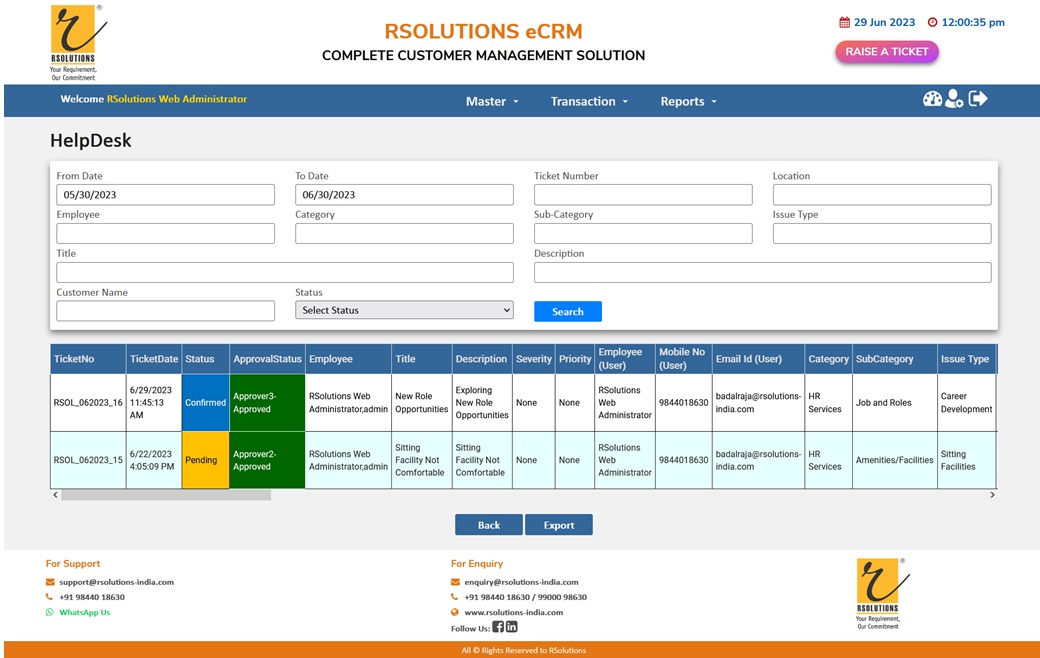Open the Facebook follow icon
The height and width of the screenshot is (658, 1040).
coord(498,627)
